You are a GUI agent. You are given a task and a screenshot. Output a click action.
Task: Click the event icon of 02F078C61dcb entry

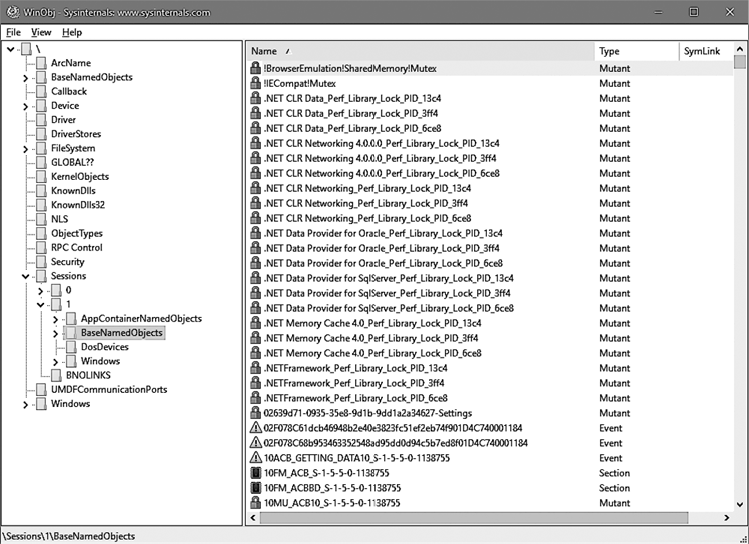(x=256, y=428)
